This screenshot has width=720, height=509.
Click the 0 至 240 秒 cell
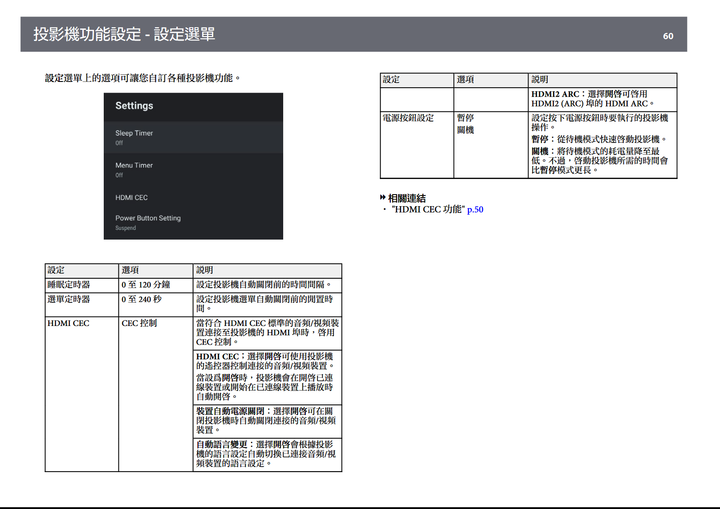(x=156, y=304)
